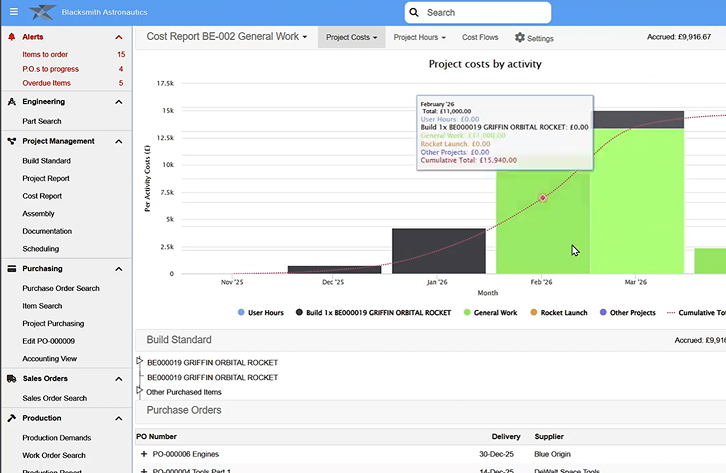Click the Blacksmith Astronautics logo
This screenshot has height=473, width=726.
coord(43,12)
